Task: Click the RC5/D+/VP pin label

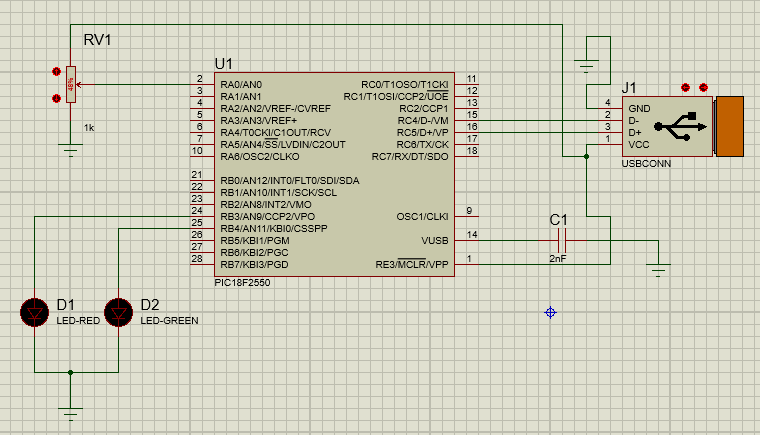Action: (423, 132)
